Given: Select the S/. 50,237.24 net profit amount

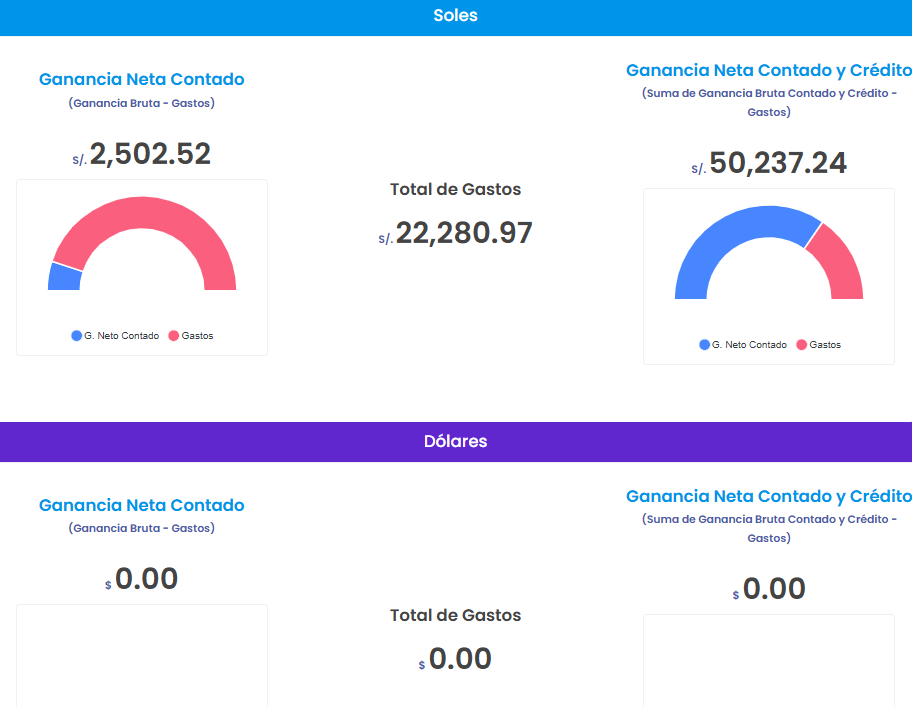Looking at the screenshot, I should point(777,163).
